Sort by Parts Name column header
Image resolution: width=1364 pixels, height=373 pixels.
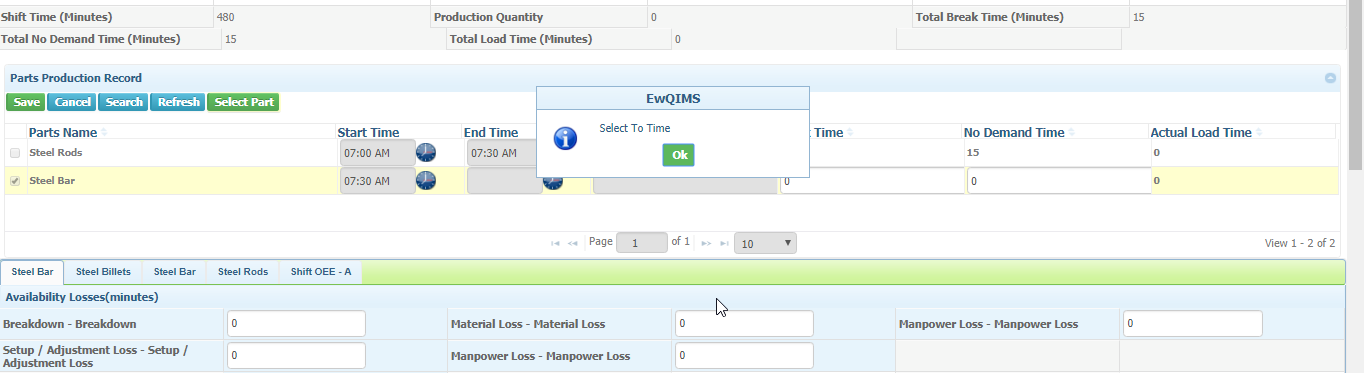click(x=63, y=132)
